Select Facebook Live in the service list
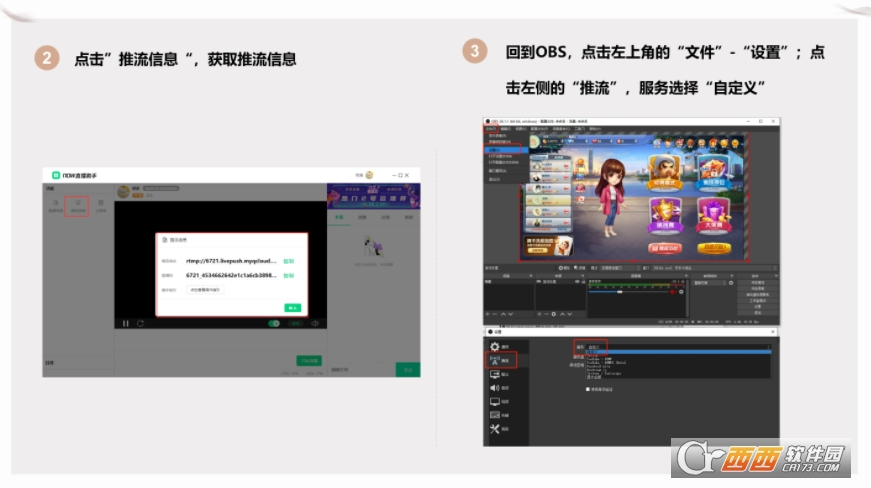This screenshot has width=871, height=488. [598, 366]
